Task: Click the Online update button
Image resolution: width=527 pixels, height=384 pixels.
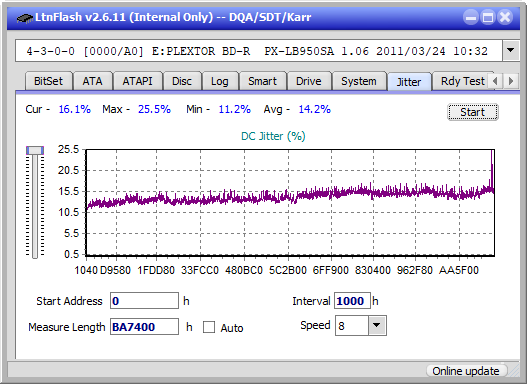Action: (465, 371)
